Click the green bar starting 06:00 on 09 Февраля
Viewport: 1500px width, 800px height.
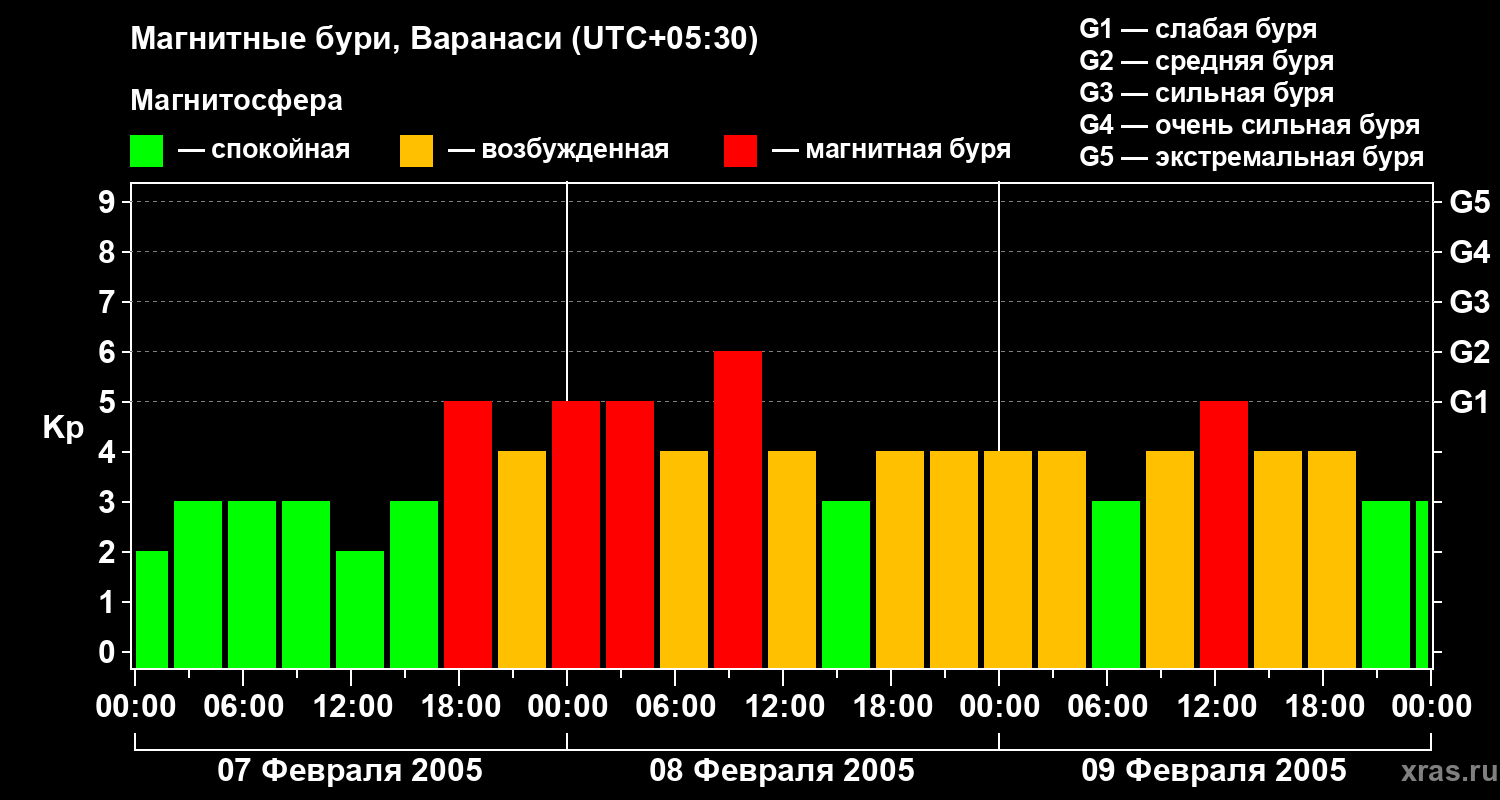[1116, 585]
